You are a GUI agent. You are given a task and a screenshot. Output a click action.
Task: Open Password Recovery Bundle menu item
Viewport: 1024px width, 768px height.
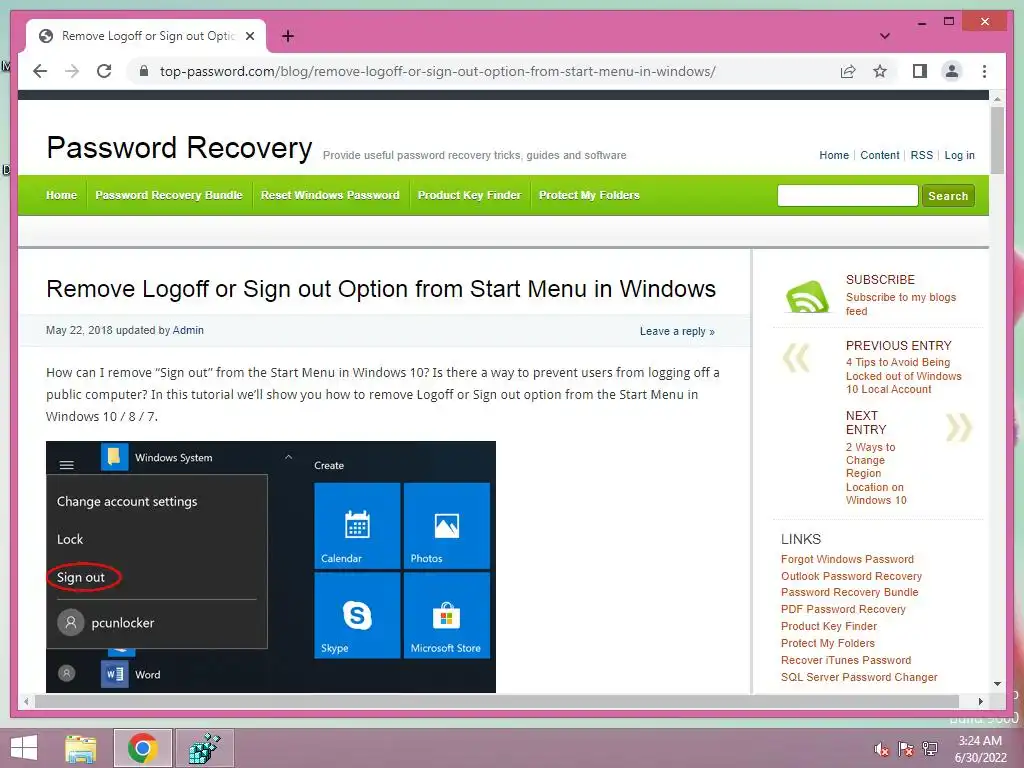(168, 195)
